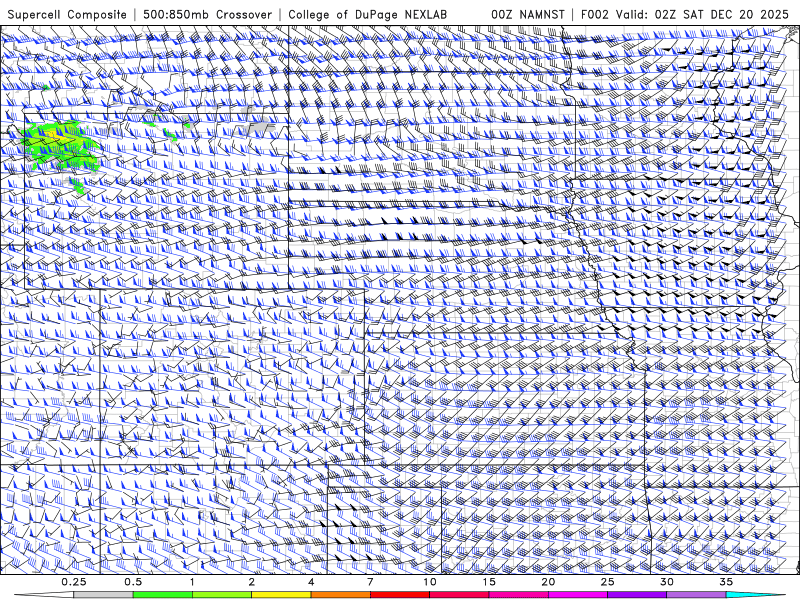This screenshot has height=600, width=800.
Task: Click the magenta 20–25 legend swatch
Action: 578,595
